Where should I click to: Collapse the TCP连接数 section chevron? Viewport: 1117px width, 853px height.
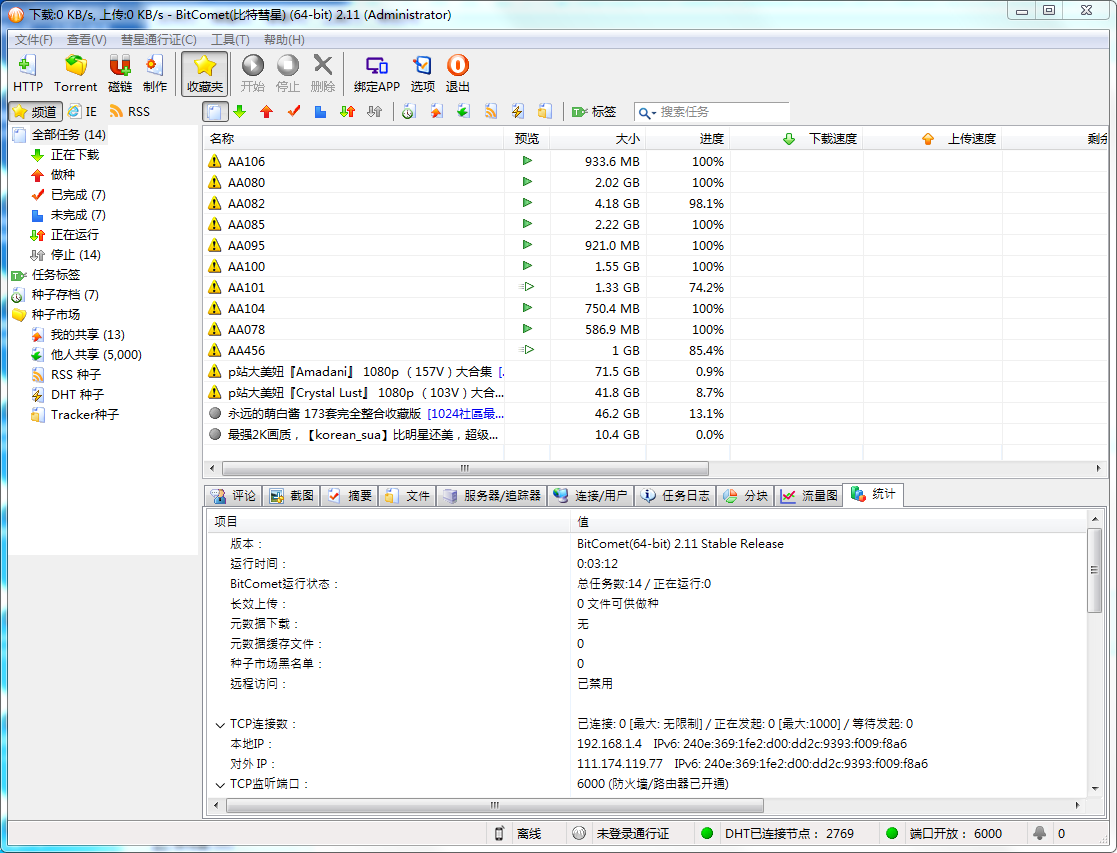click(220, 725)
